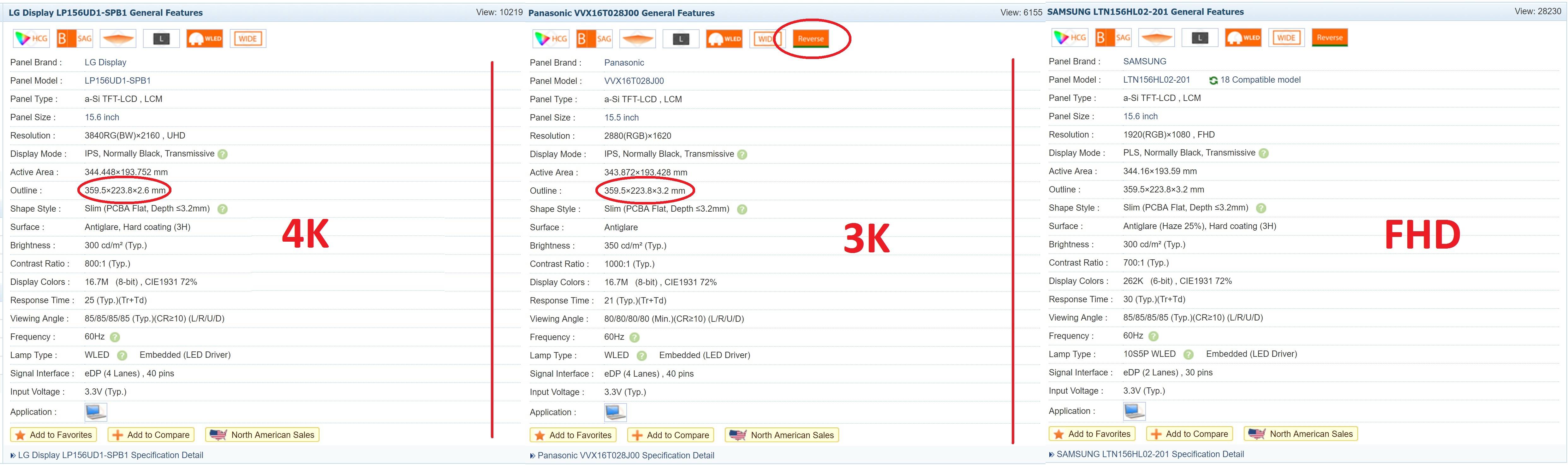Image resolution: width=1568 pixels, height=465 pixels.
Task: Click the help icon beside SAMSUNG Frequency 60Hz
Action: pos(1154,337)
